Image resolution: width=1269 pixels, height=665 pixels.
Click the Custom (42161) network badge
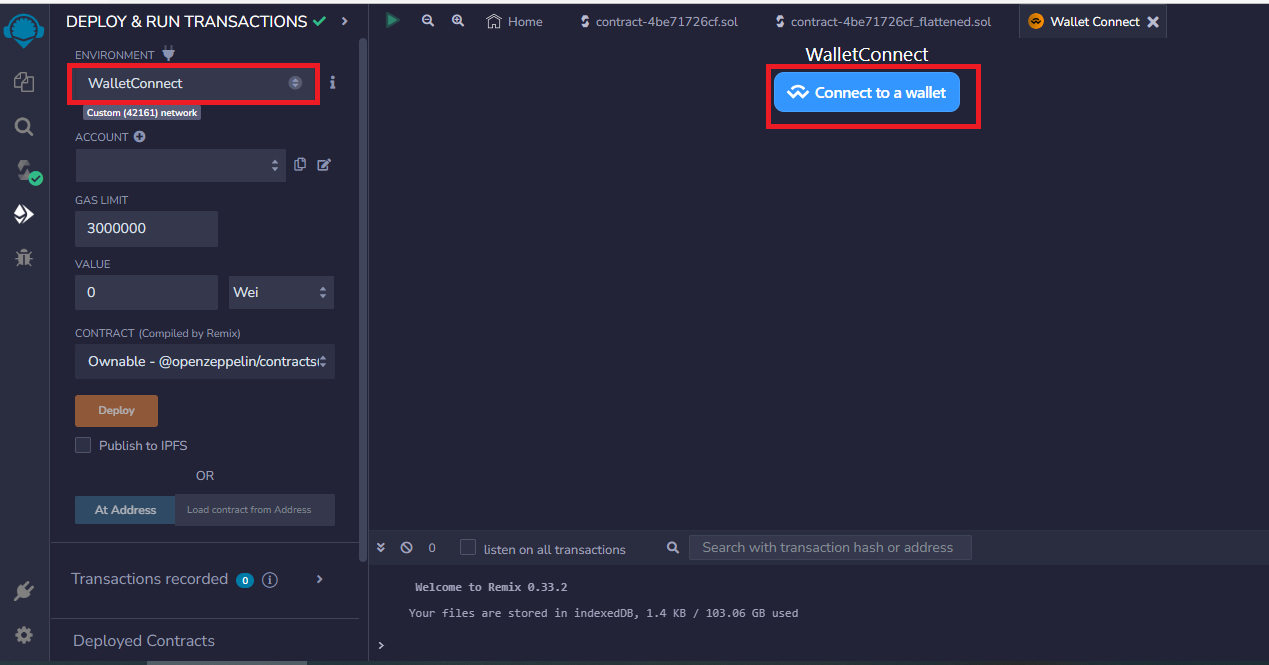142,113
